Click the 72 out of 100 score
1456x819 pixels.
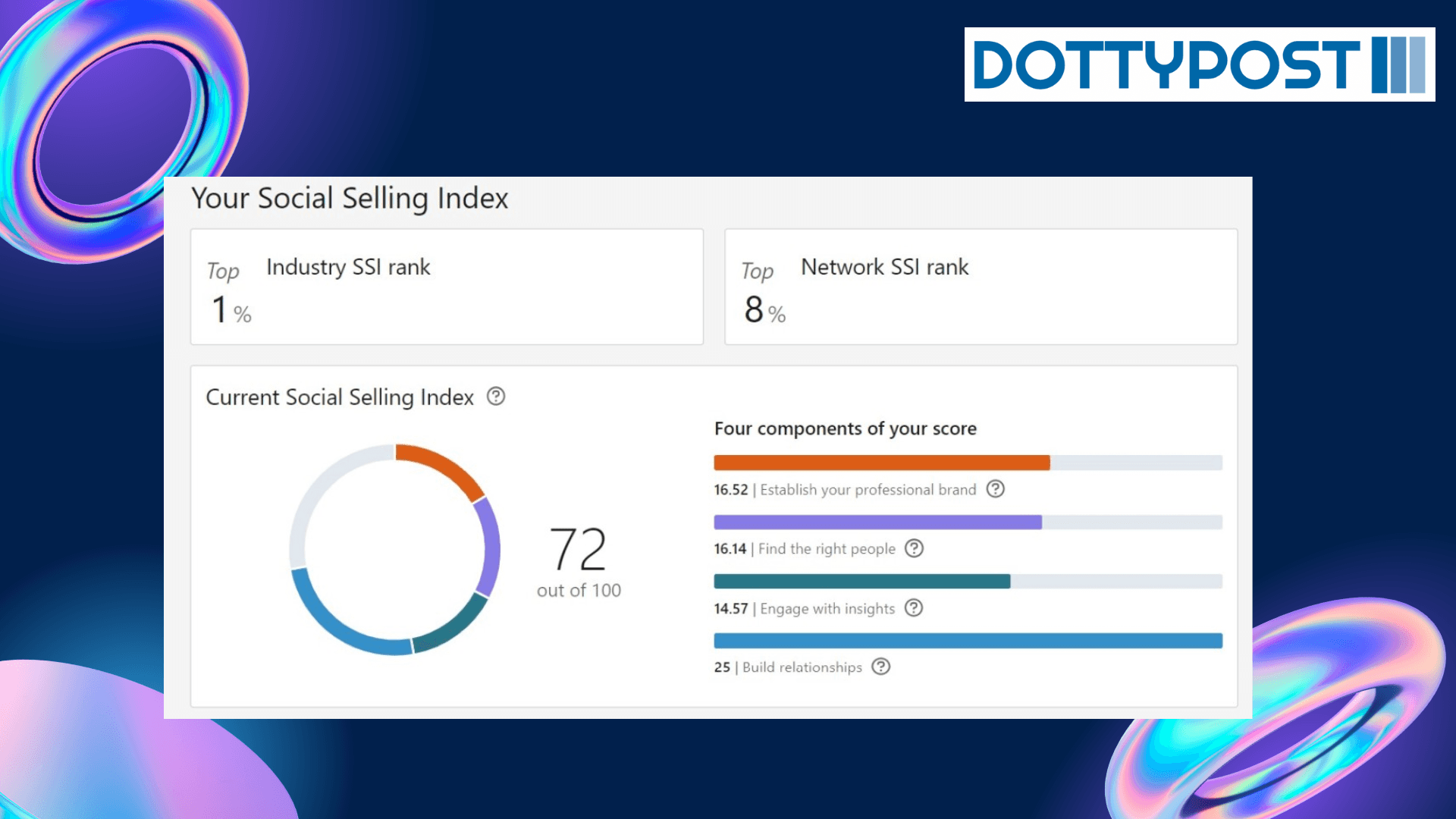coord(578,560)
